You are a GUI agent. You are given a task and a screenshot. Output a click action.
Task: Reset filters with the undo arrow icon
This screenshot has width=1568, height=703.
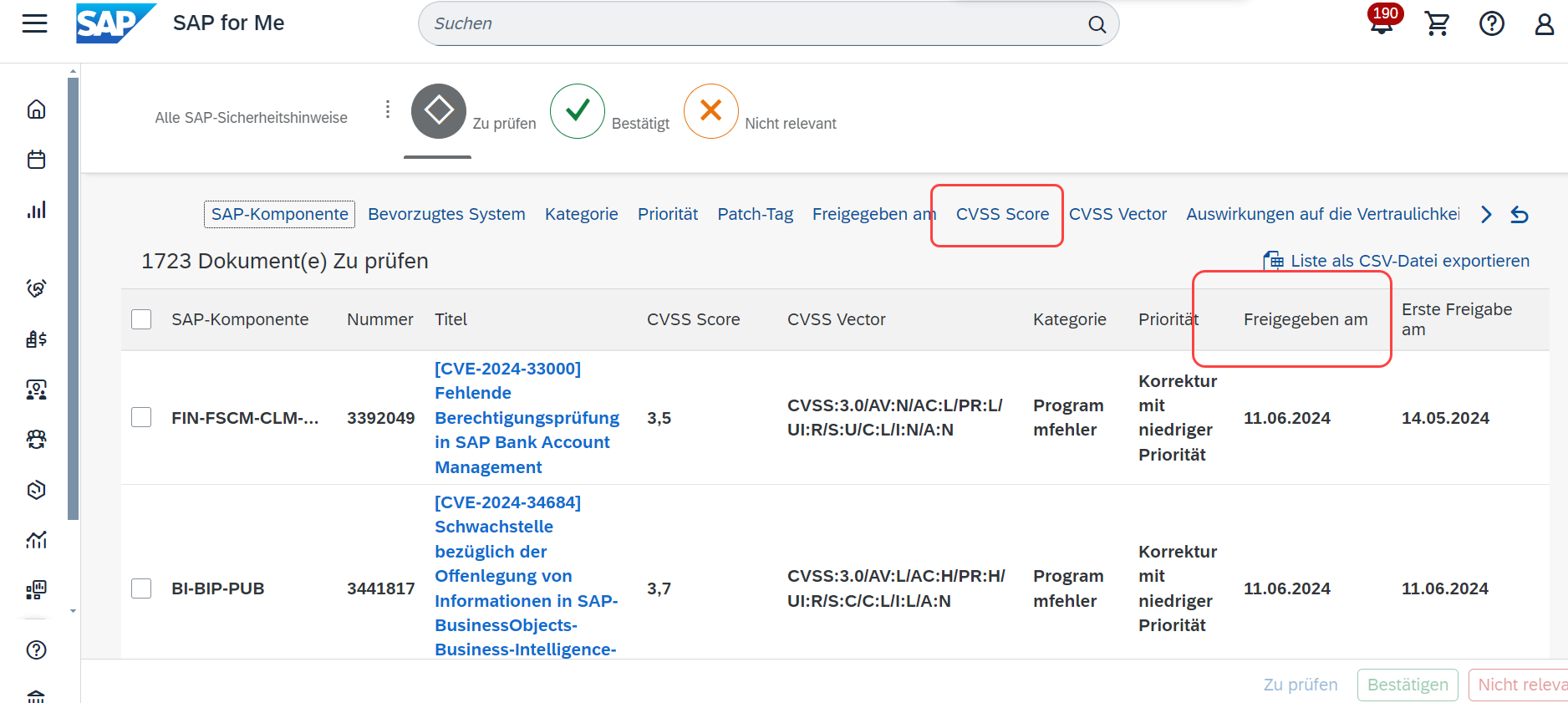pos(1520,215)
